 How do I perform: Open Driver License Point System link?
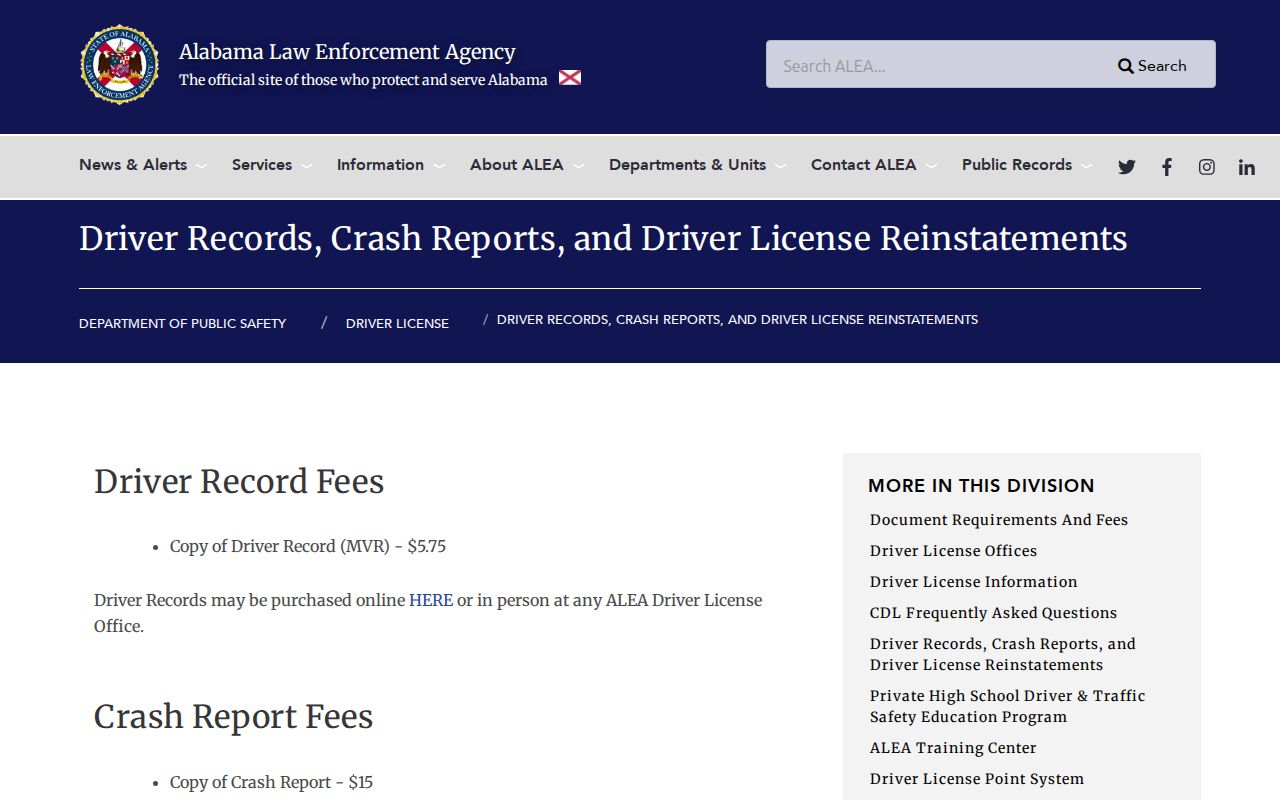click(977, 779)
